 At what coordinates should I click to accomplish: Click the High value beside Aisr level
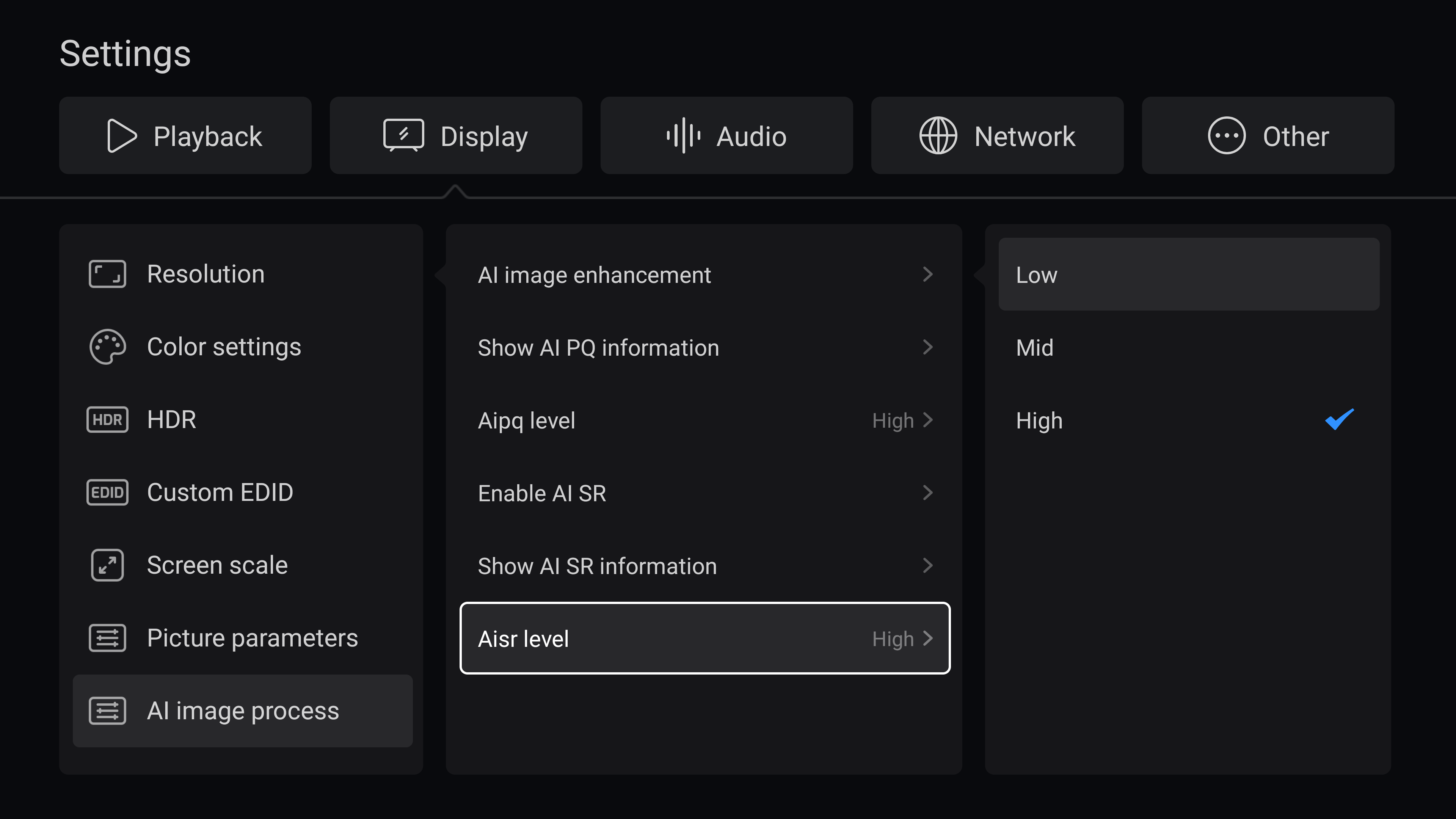[893, 639]
